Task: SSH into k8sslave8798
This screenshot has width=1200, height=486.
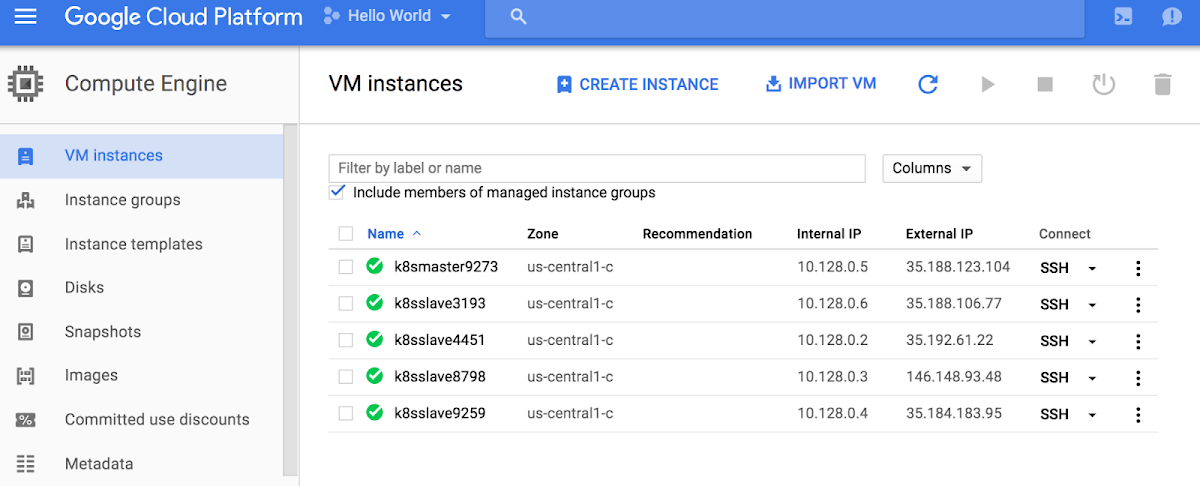Action: [1054, 378]
